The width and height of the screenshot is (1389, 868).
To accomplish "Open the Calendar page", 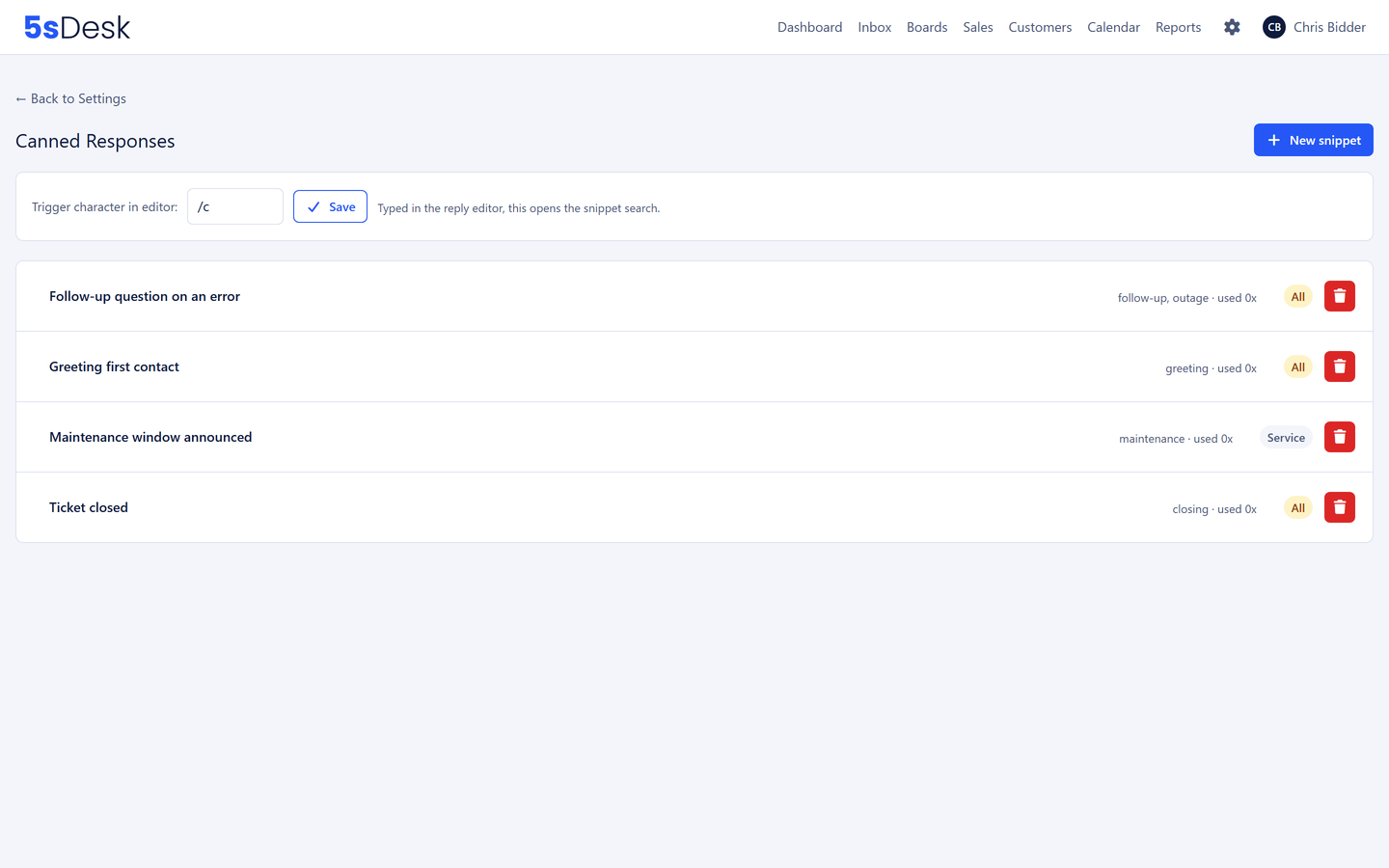I will click(x=1113, y=27).
